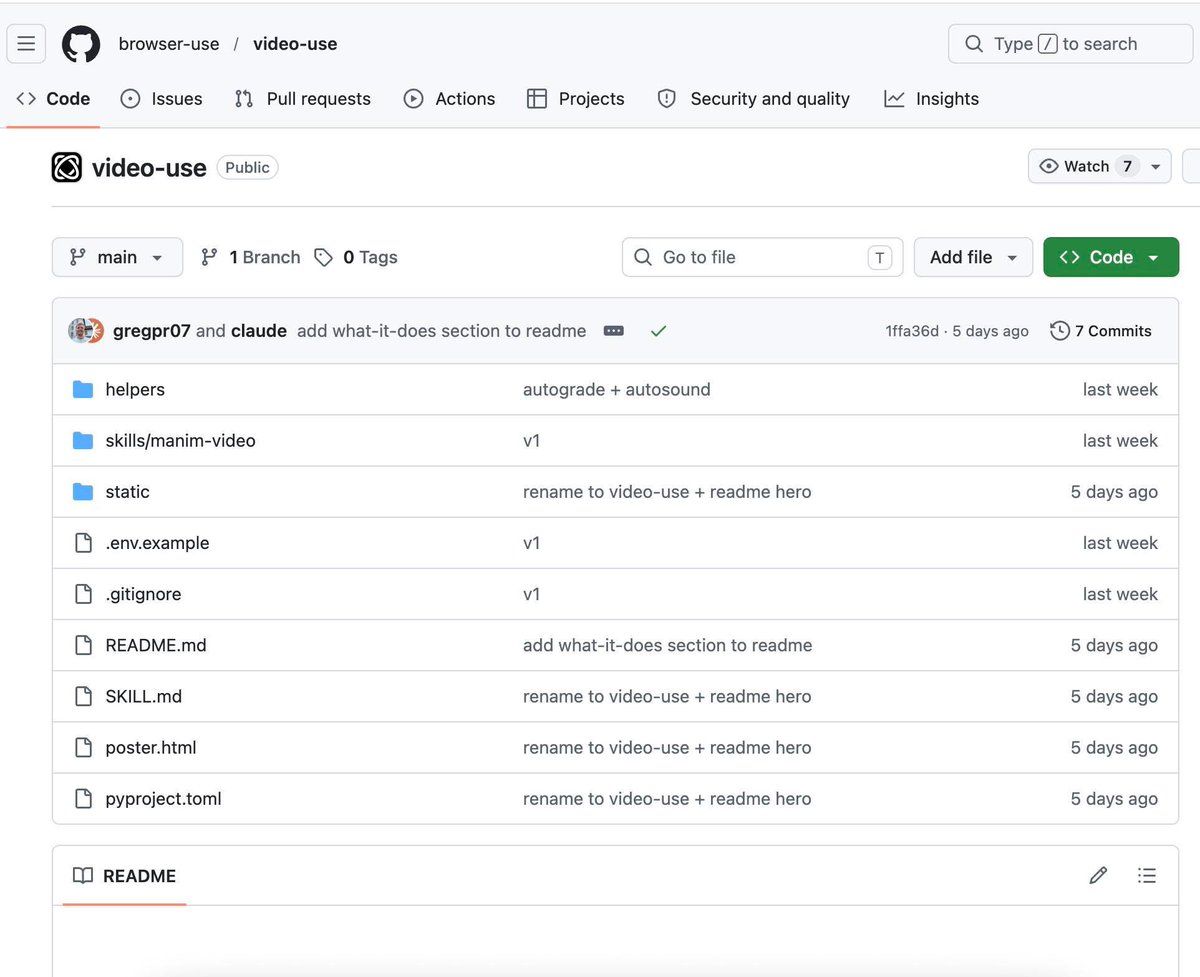The width and height of the screenshot is (1200, 977).
Task: Open the Add file dropdown
Action: (974, 257)
